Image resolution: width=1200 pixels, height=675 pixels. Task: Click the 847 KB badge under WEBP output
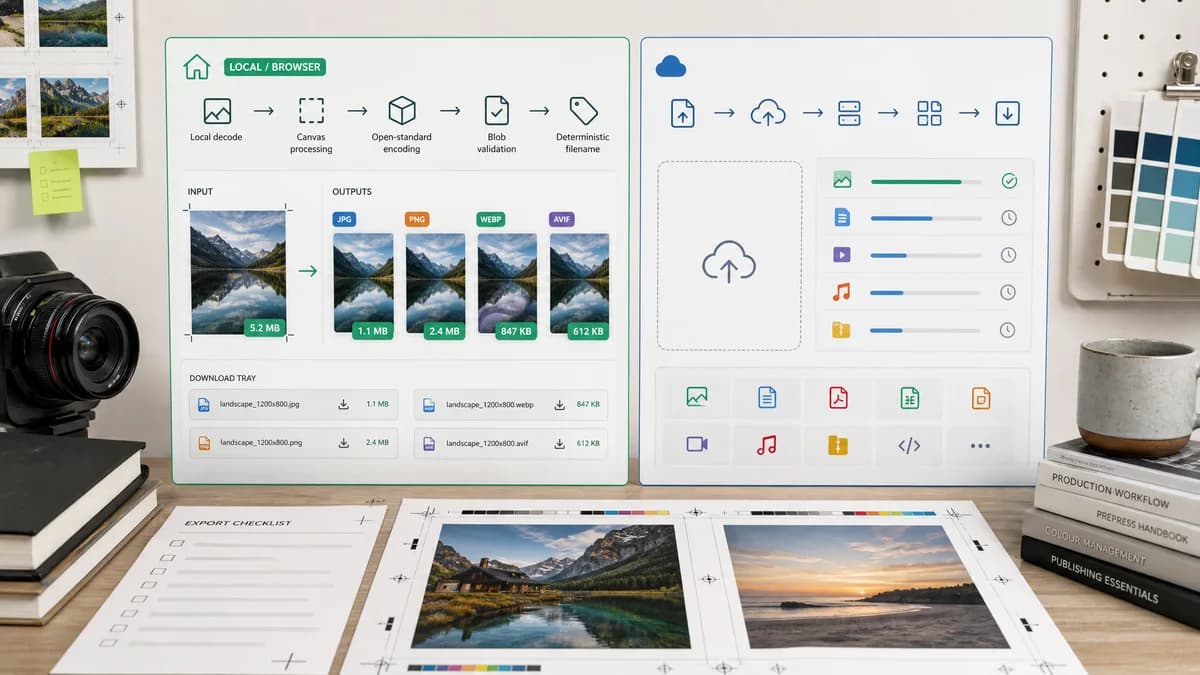[516, 331]
